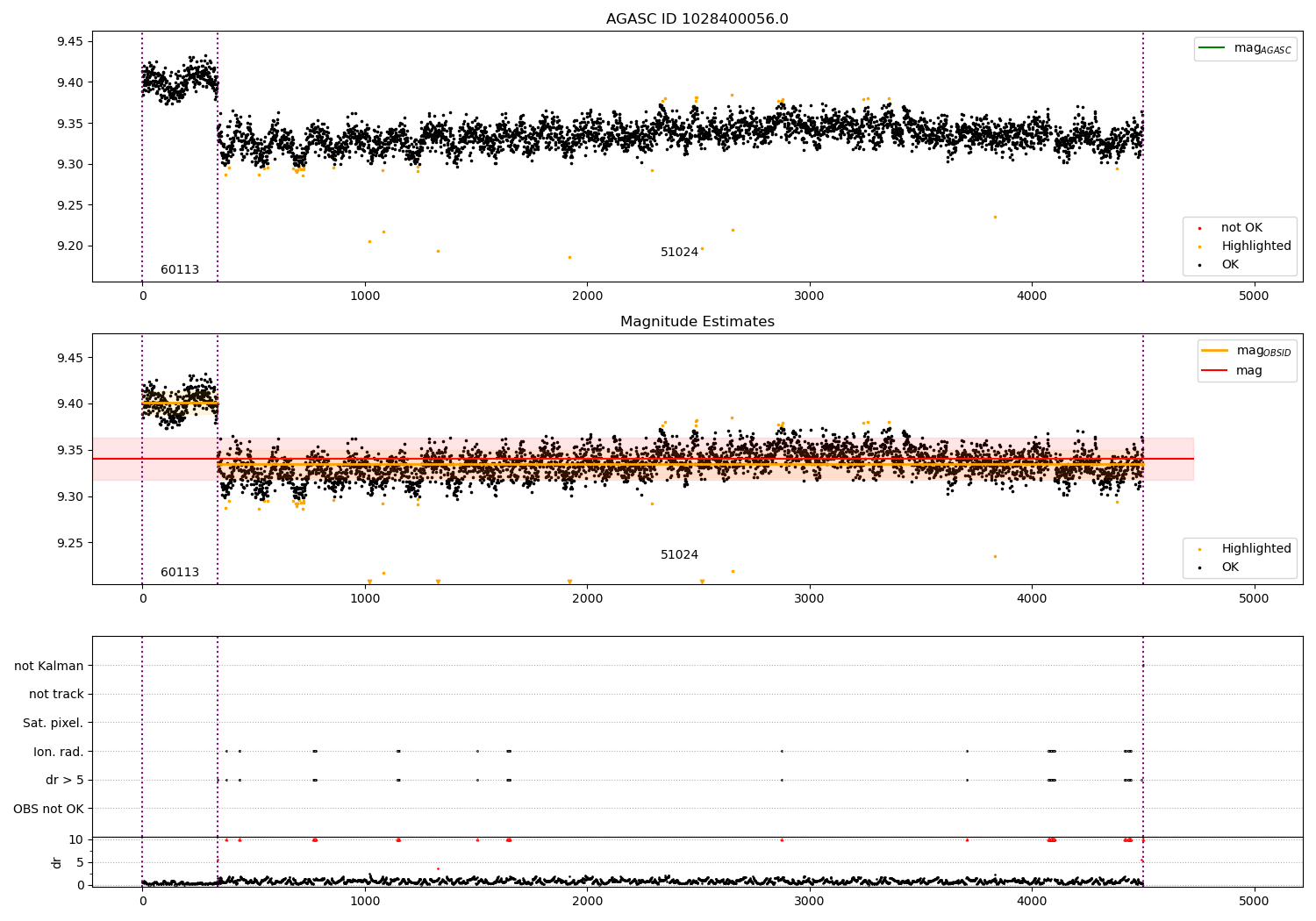Click the "not Kalman" axis label
Screen dimensions: 1316x921
(49, 666)
